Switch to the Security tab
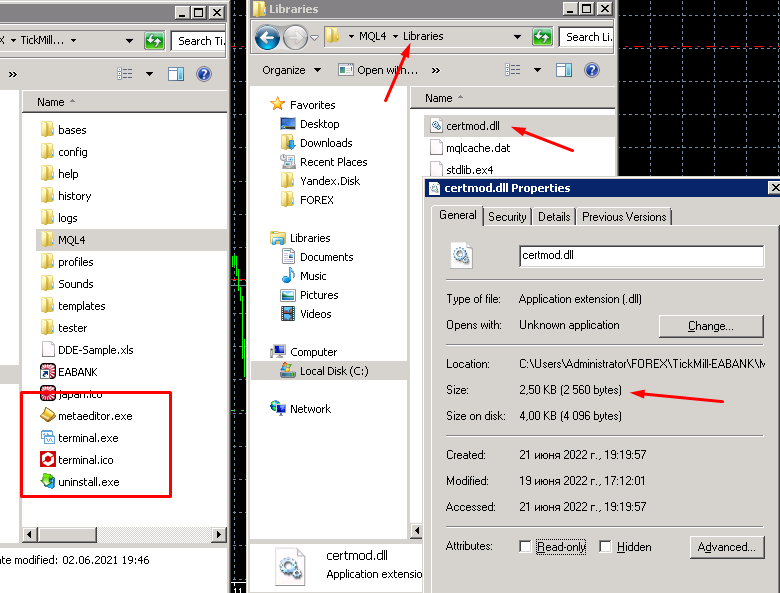The width and height of the screenshot is (780, 593). (507, 217)
